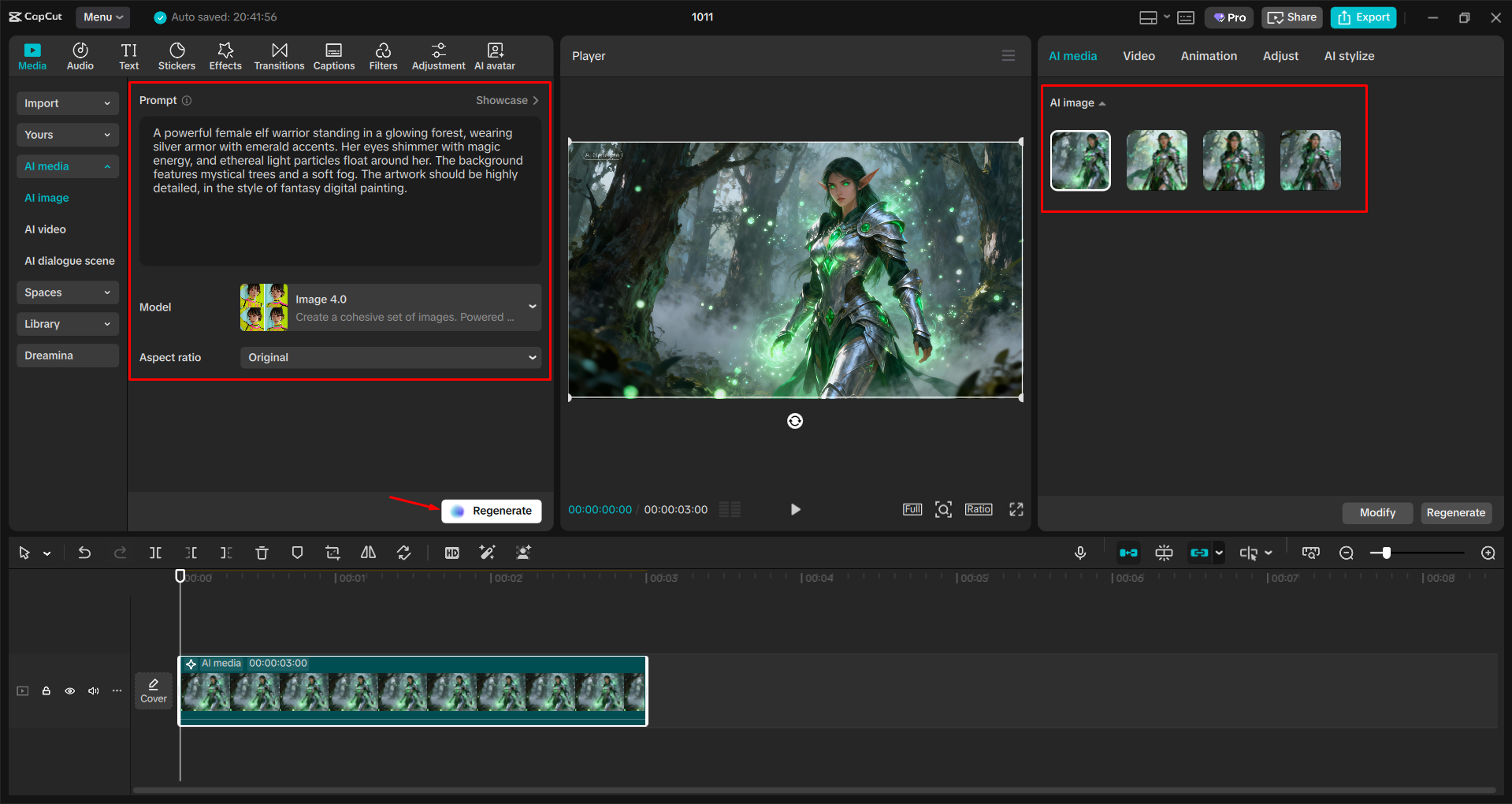The image size is (1512, 804).
Task: Click the Split clip icon in the timeline toolbar
Action: (x=155, y=553)
